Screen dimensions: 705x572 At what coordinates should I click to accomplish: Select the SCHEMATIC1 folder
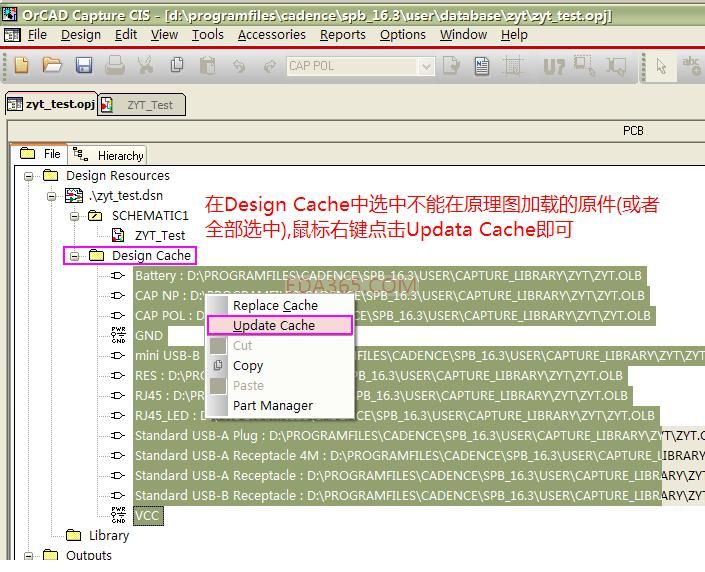point(150,216)
